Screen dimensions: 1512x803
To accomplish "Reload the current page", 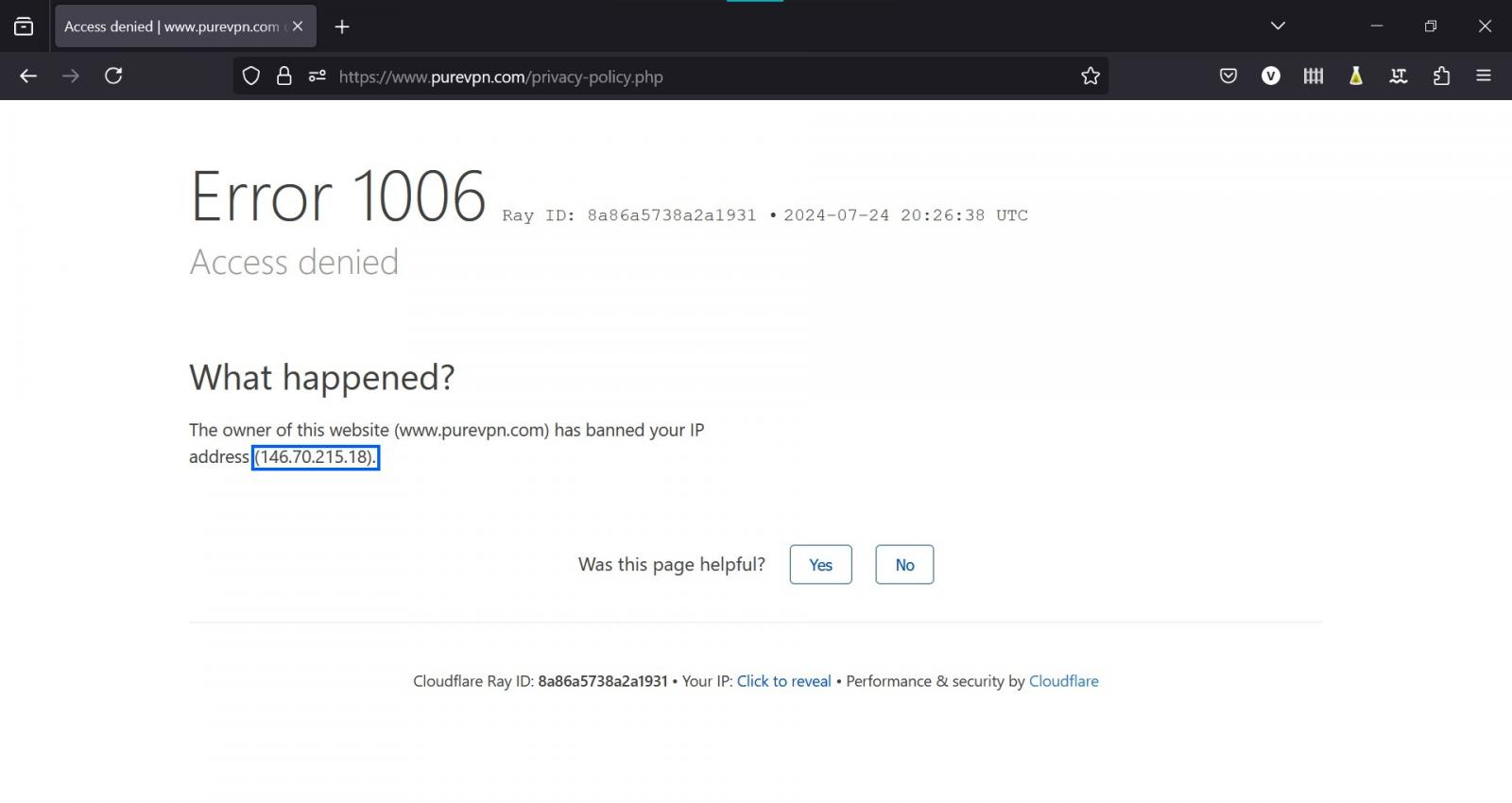I will [113, 77].
